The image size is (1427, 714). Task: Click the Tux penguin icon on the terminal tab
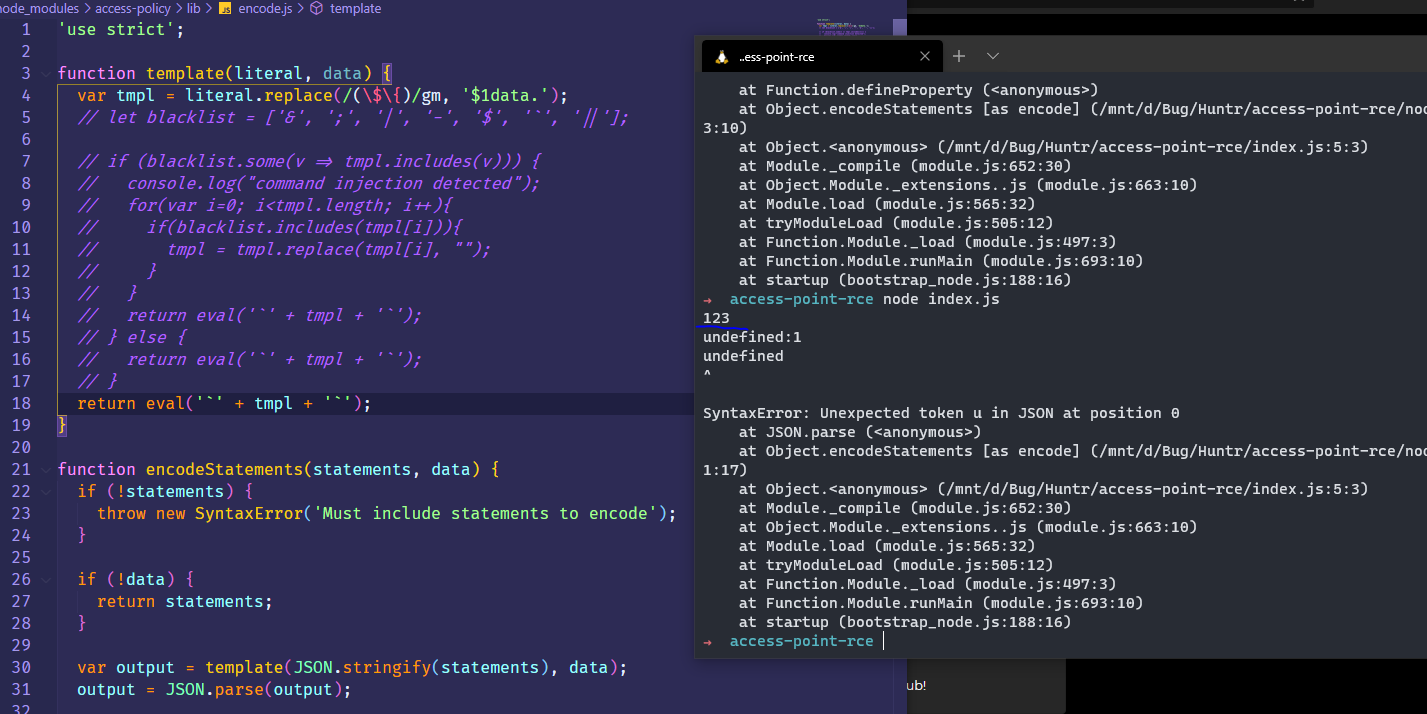pos(723,56)
